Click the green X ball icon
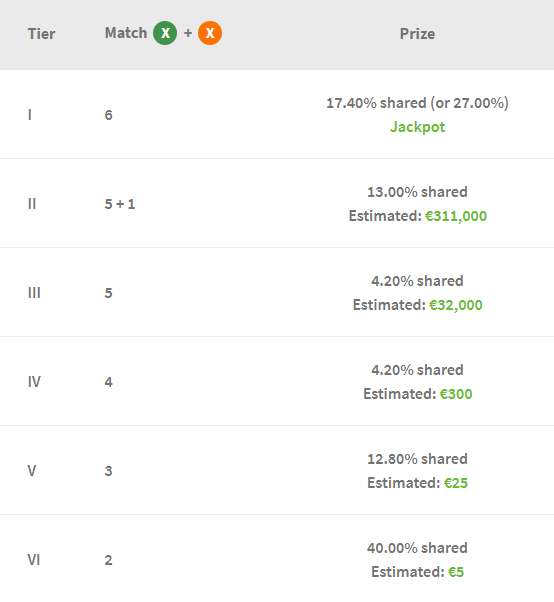 (165, 33)
